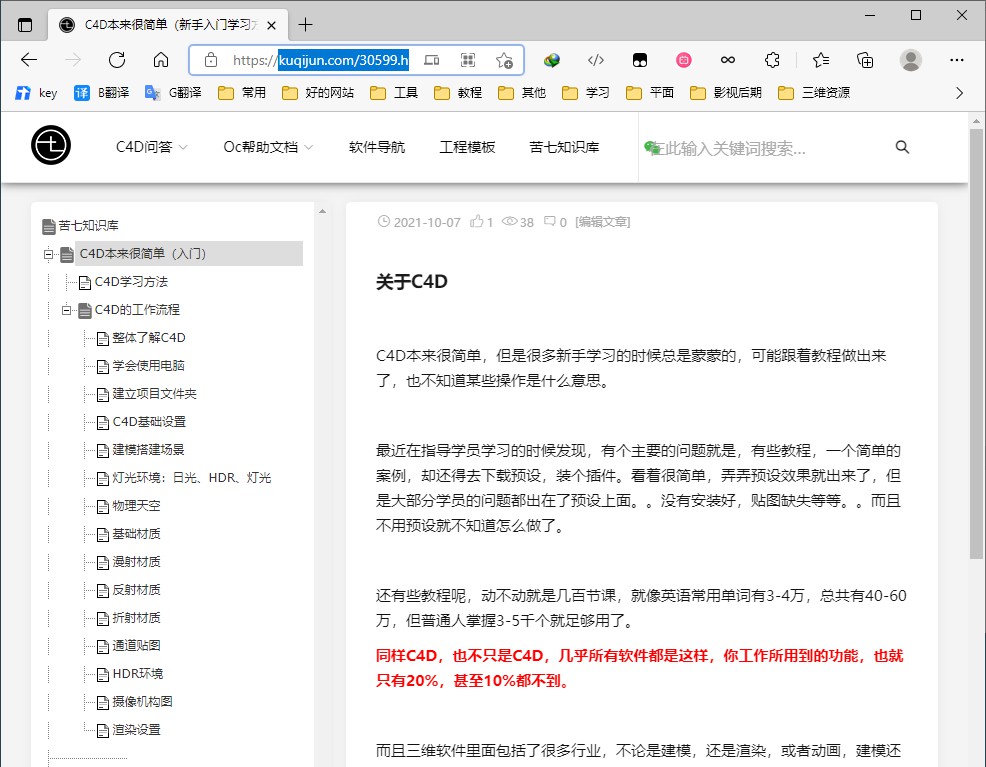The width and height of the screenshot is (986, 767).
Task: Open the 好的网站 bookmarks folder
Action: click(318, 93)
